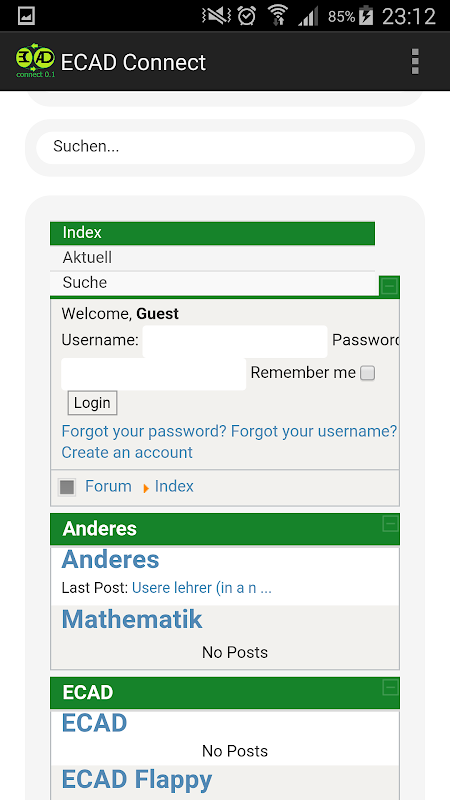This screenshot has height=800, width=450.
Task: Open the Suche menu item
Action: coord(212,283)
